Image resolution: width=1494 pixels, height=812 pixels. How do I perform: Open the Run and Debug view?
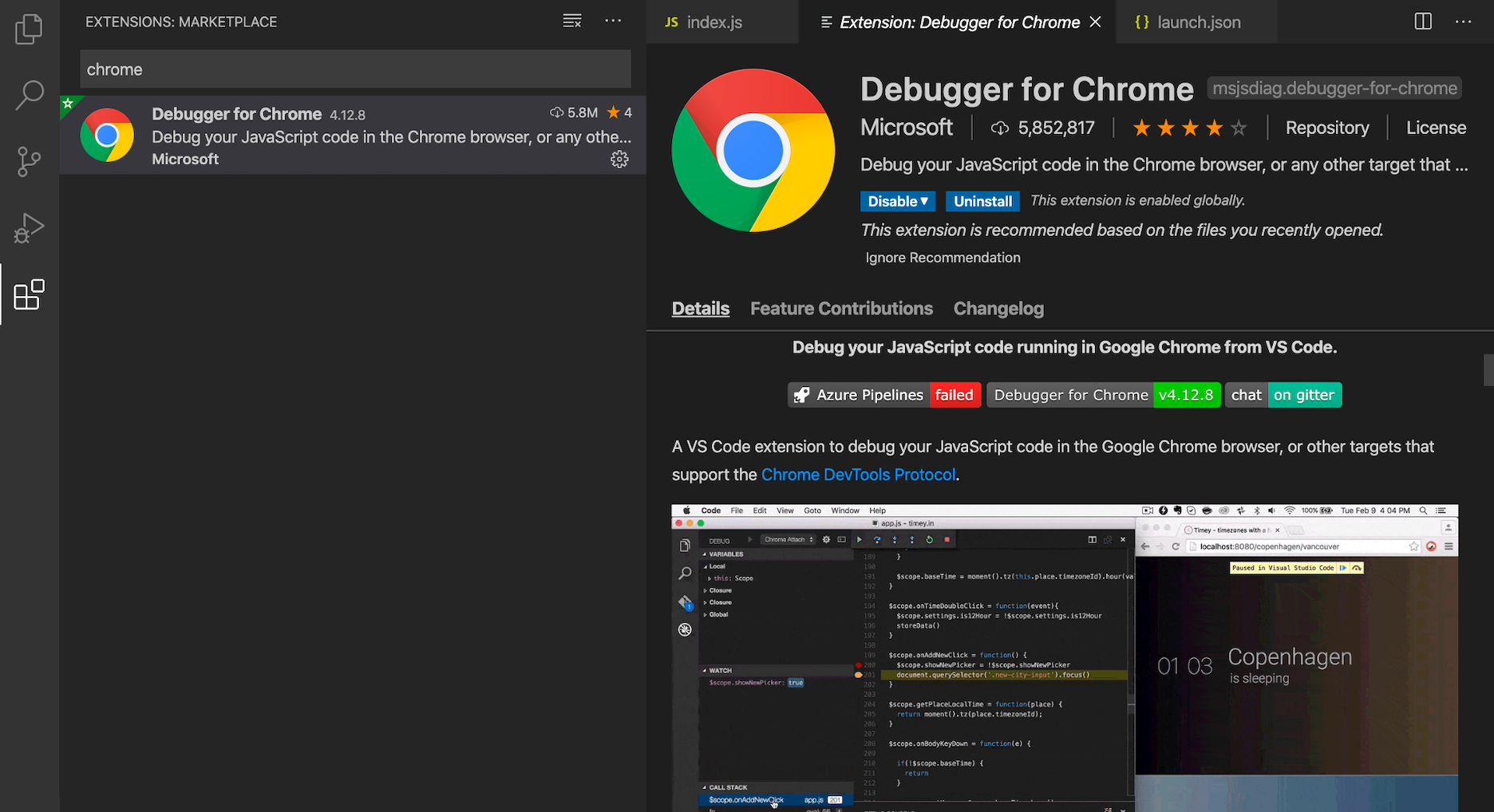[29, 228]
